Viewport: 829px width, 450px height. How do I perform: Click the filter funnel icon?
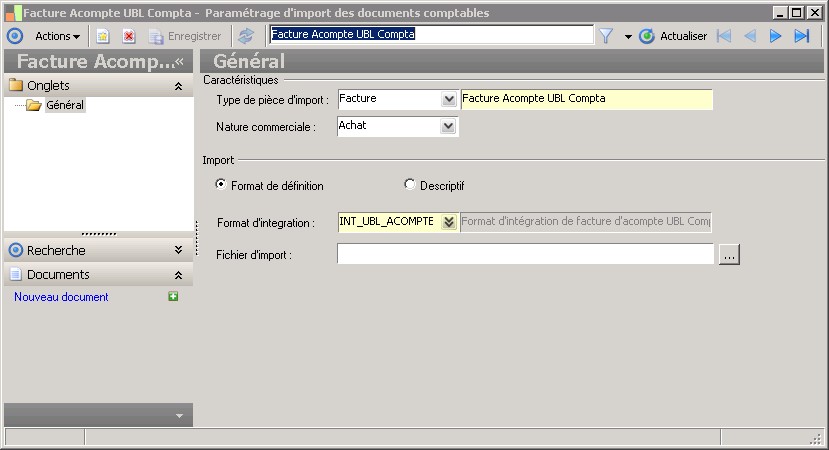606,36
